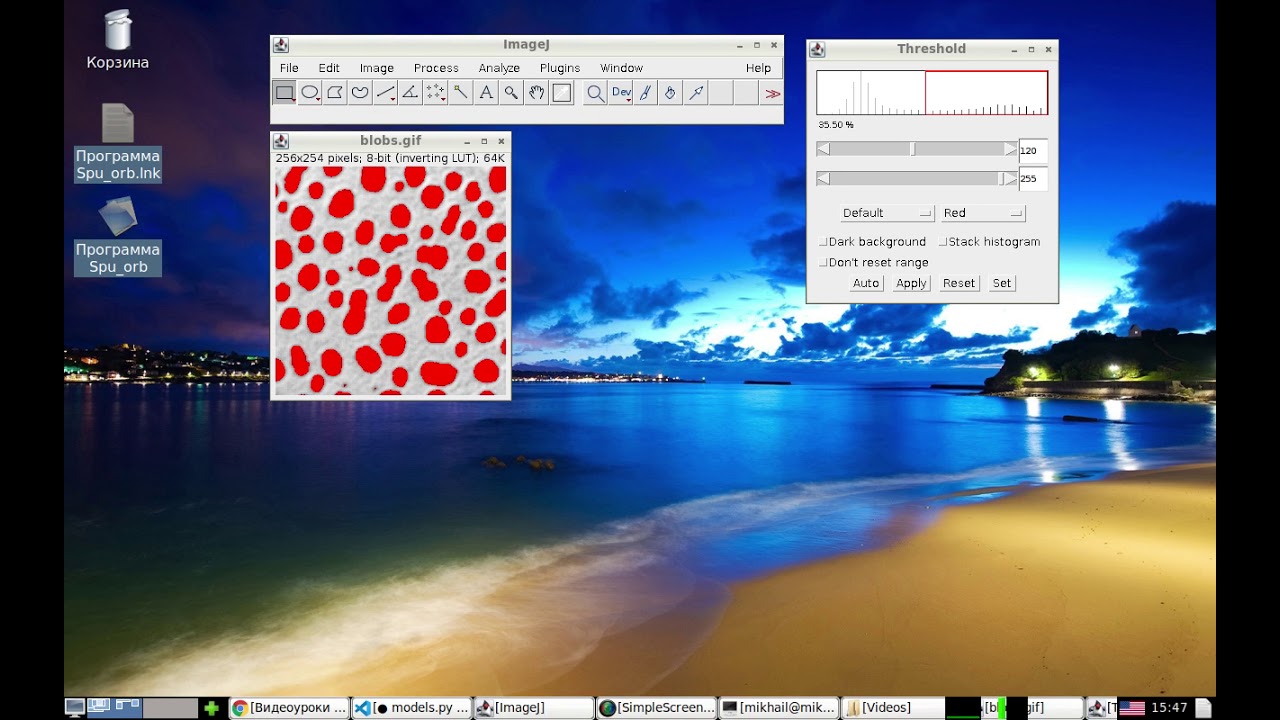Click the Auto threshold button
The image size is (1280, 720).
[866, 283]
